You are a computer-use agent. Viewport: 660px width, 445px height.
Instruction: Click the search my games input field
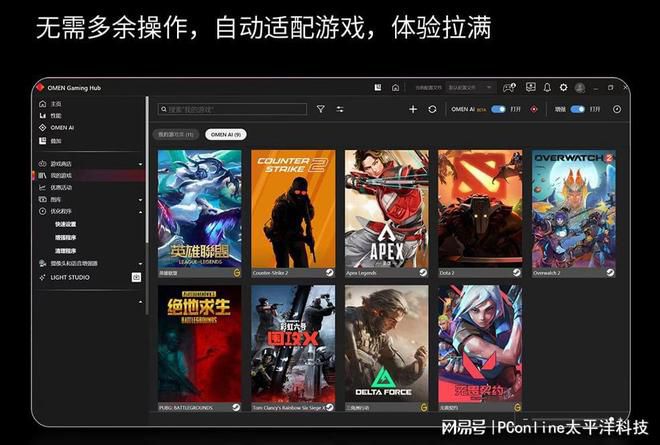tap(232, 109)
